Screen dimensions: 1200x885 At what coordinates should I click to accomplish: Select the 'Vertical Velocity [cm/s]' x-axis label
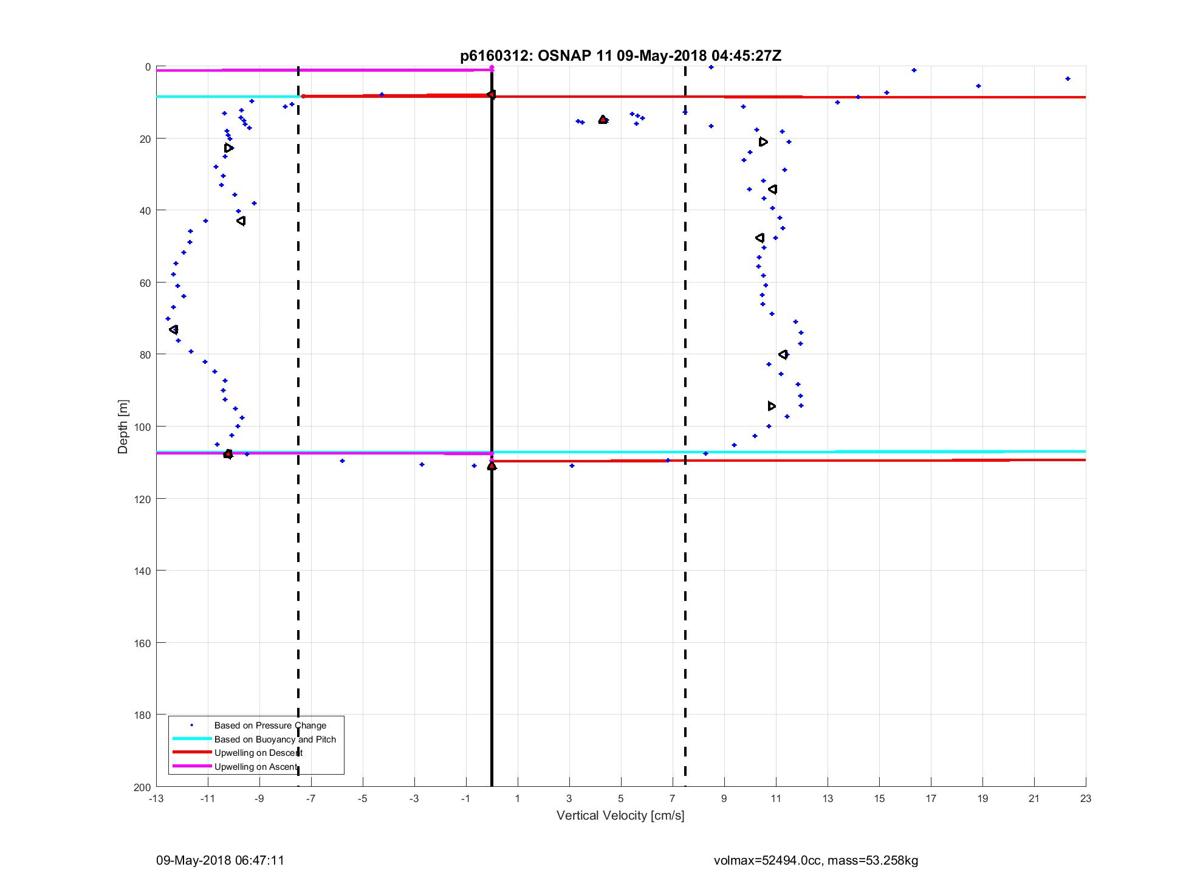[x=620, y=816]
